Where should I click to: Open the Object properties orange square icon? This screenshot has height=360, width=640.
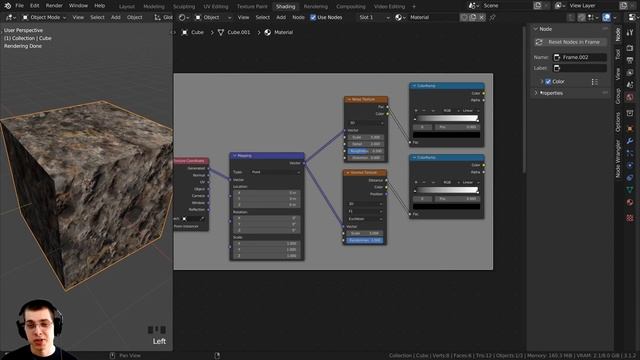pyautogui.click(x=630, y=129)
